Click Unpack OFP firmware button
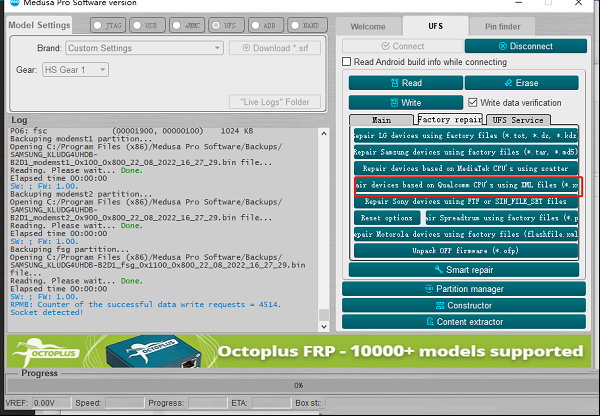600x416 pixels. pyautogui.click(x=466, y=251)
